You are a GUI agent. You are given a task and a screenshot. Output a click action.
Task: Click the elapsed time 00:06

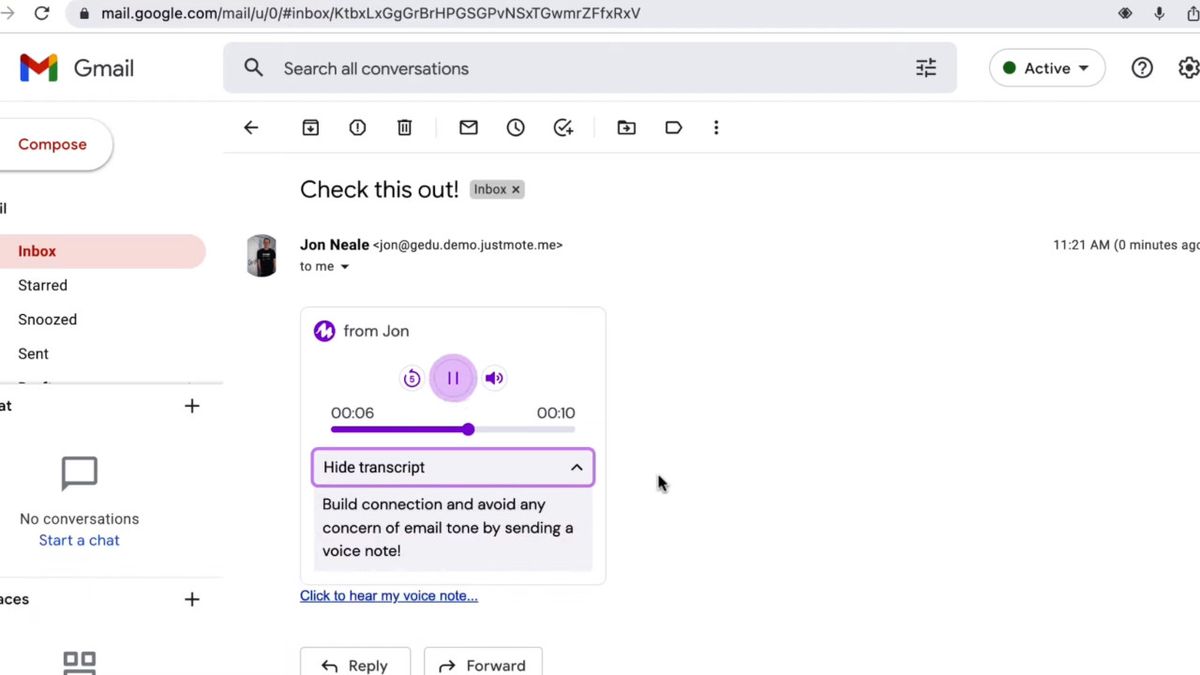point(352,413)
